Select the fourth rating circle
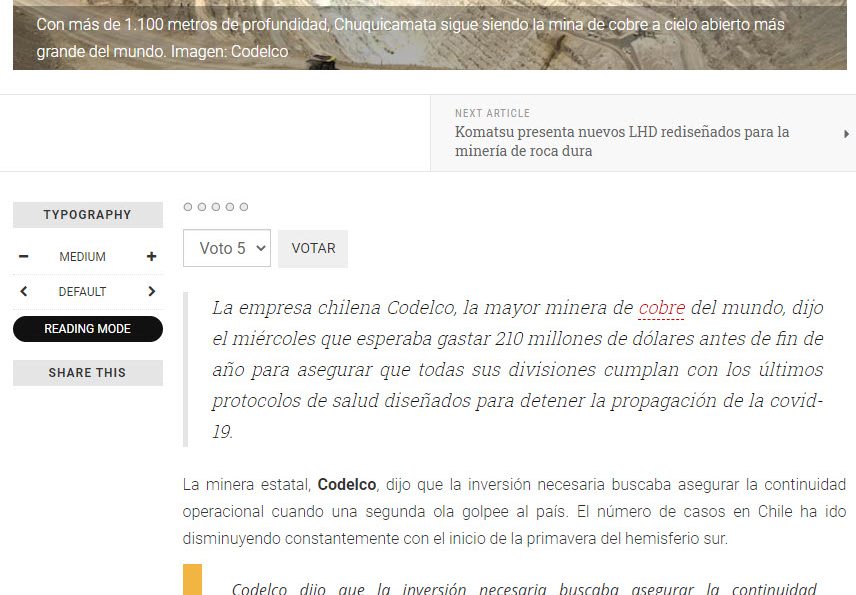 click(230, 207)
